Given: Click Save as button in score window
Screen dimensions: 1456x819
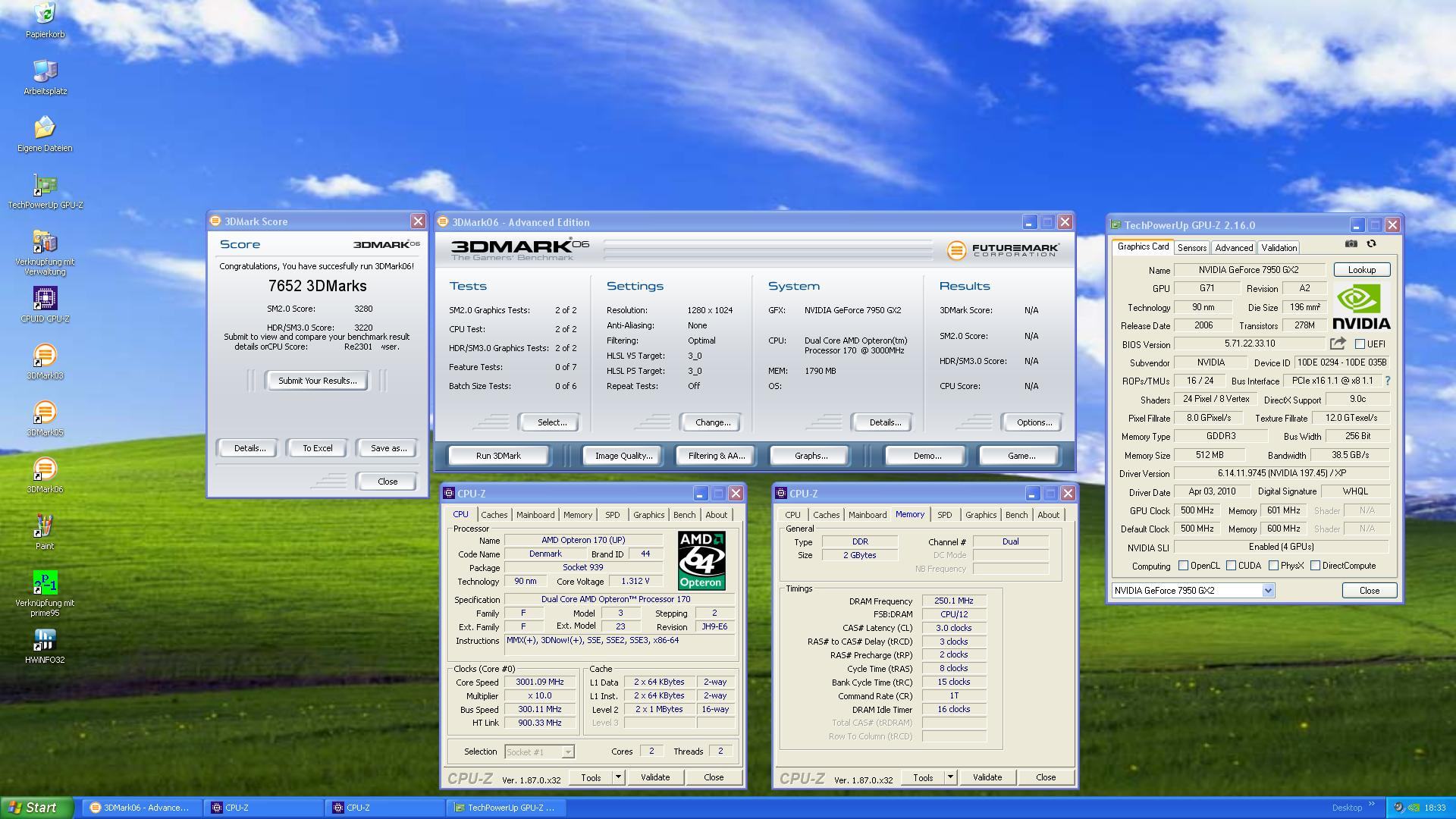Looking at the screenshot, I should 388,448.
